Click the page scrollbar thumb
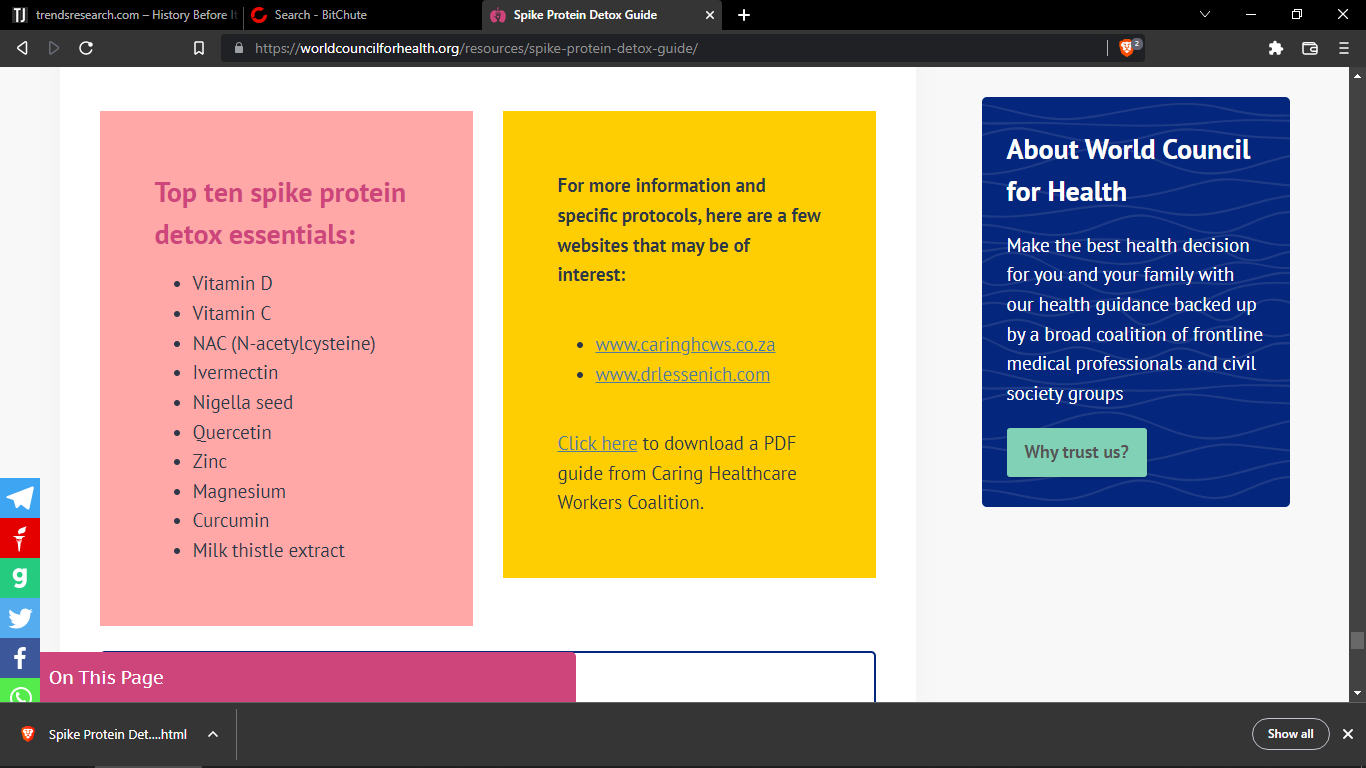The height and width of the screenshot is (768, 1366). coord(1357,640)
